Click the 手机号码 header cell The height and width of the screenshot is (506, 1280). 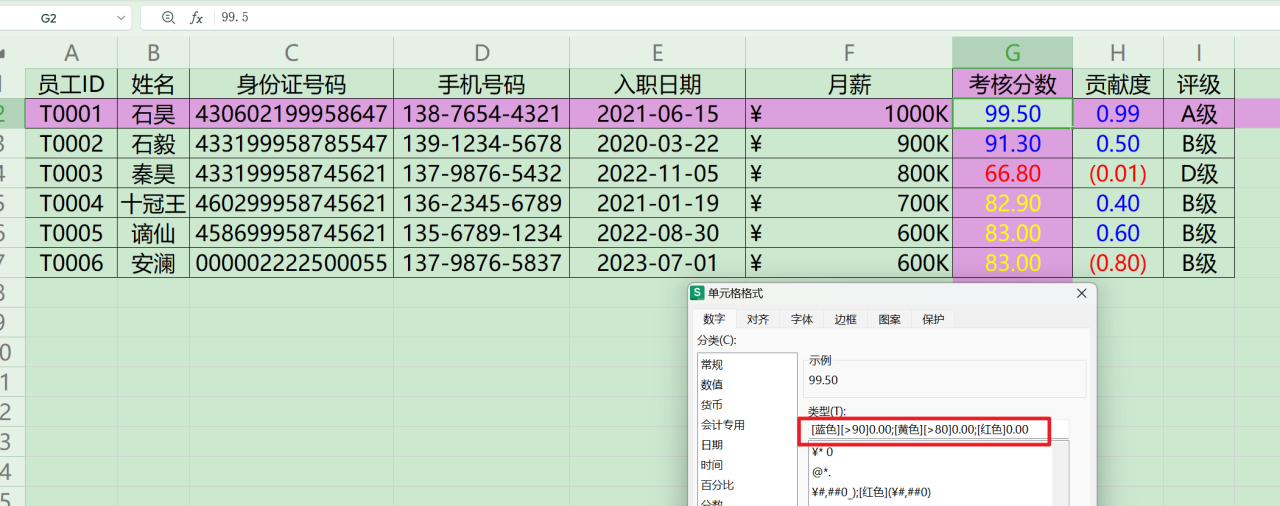pos(481,84)
